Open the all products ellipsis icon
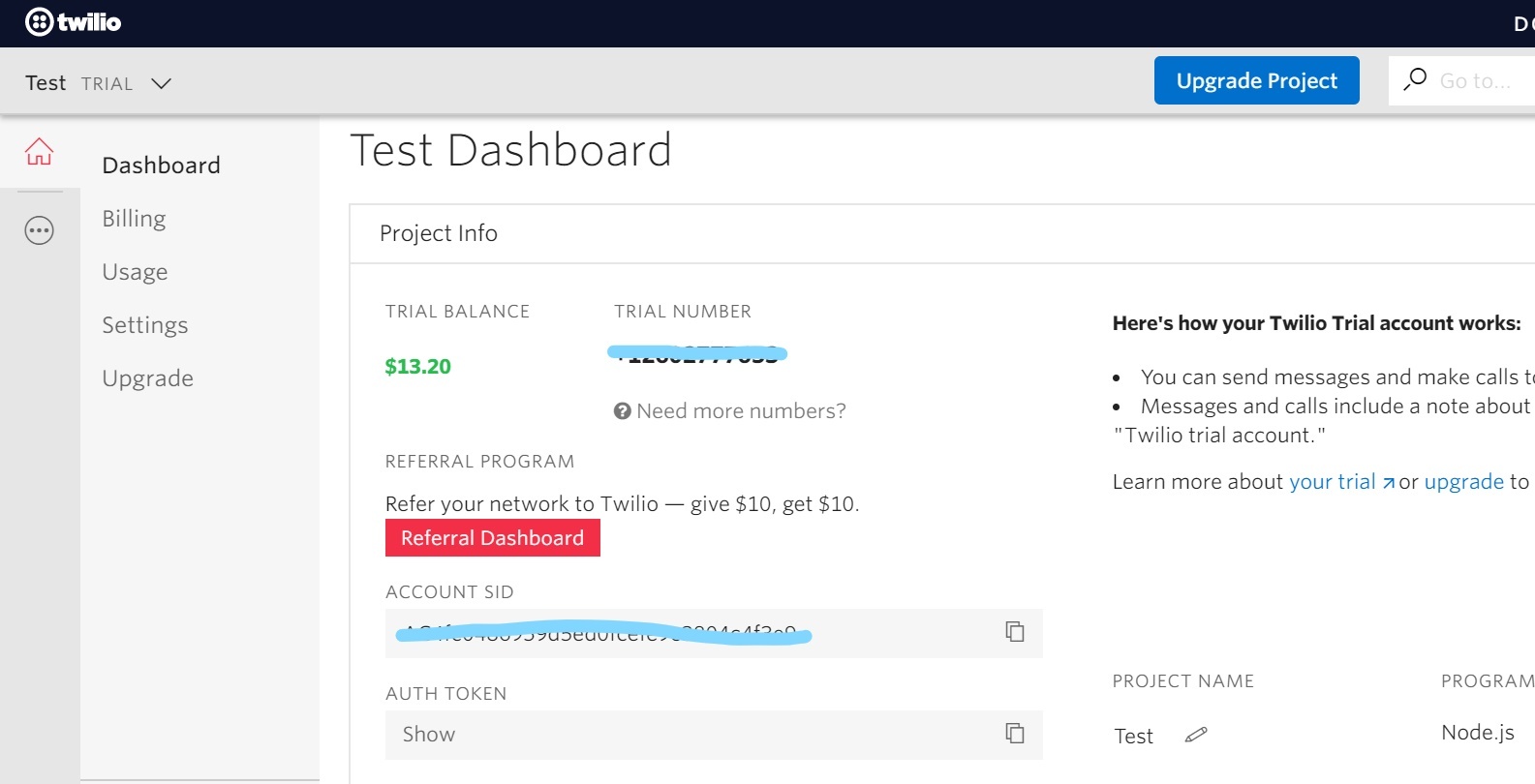This screenshot has width=1535, height=784. (x=40, y=230)
